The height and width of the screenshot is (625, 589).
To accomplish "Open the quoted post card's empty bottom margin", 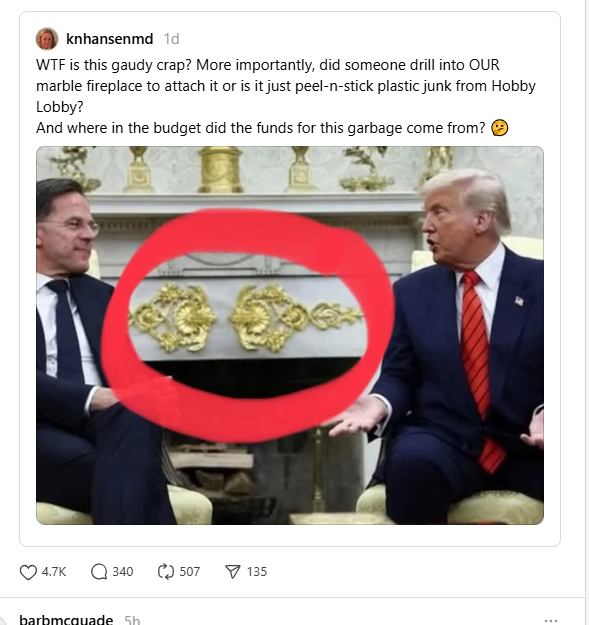I will tap(290, 535).
